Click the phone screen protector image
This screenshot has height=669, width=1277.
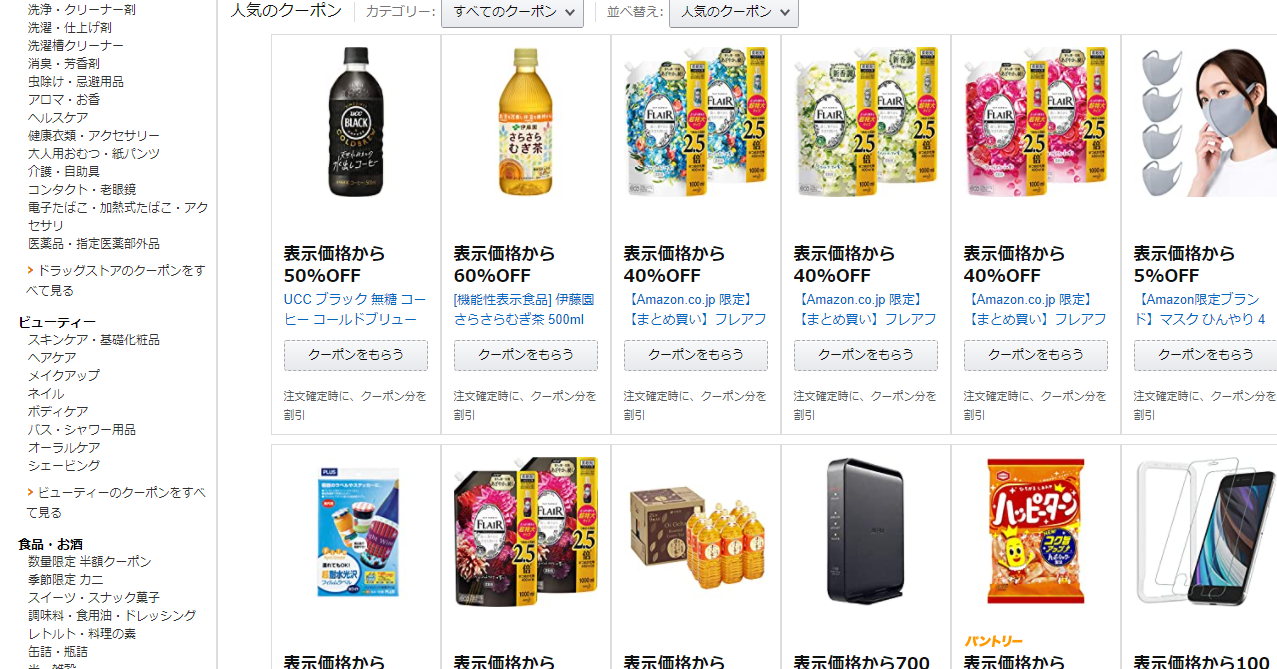click(x=1206, y=532)
